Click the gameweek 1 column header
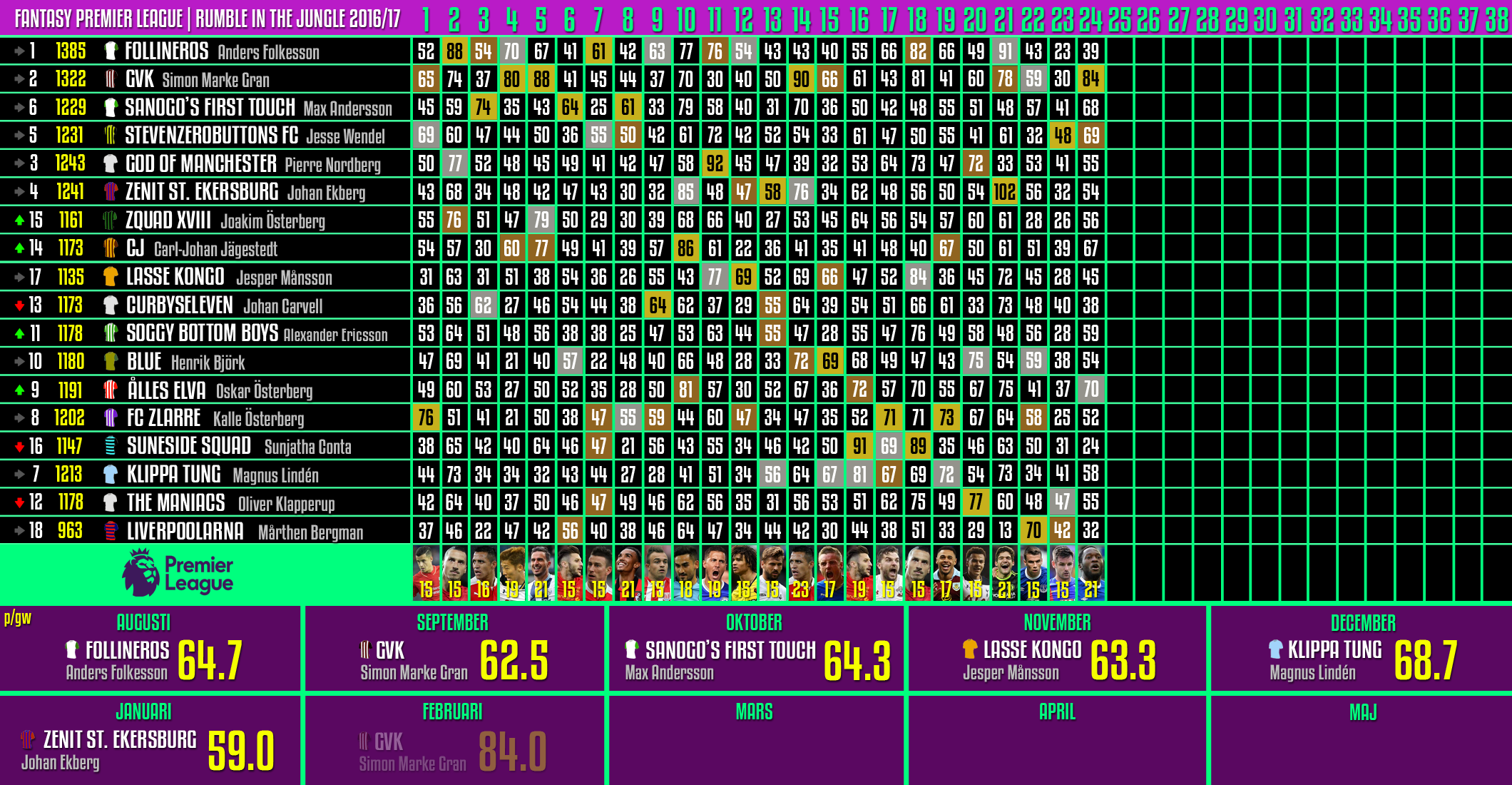 coord(426,19)
